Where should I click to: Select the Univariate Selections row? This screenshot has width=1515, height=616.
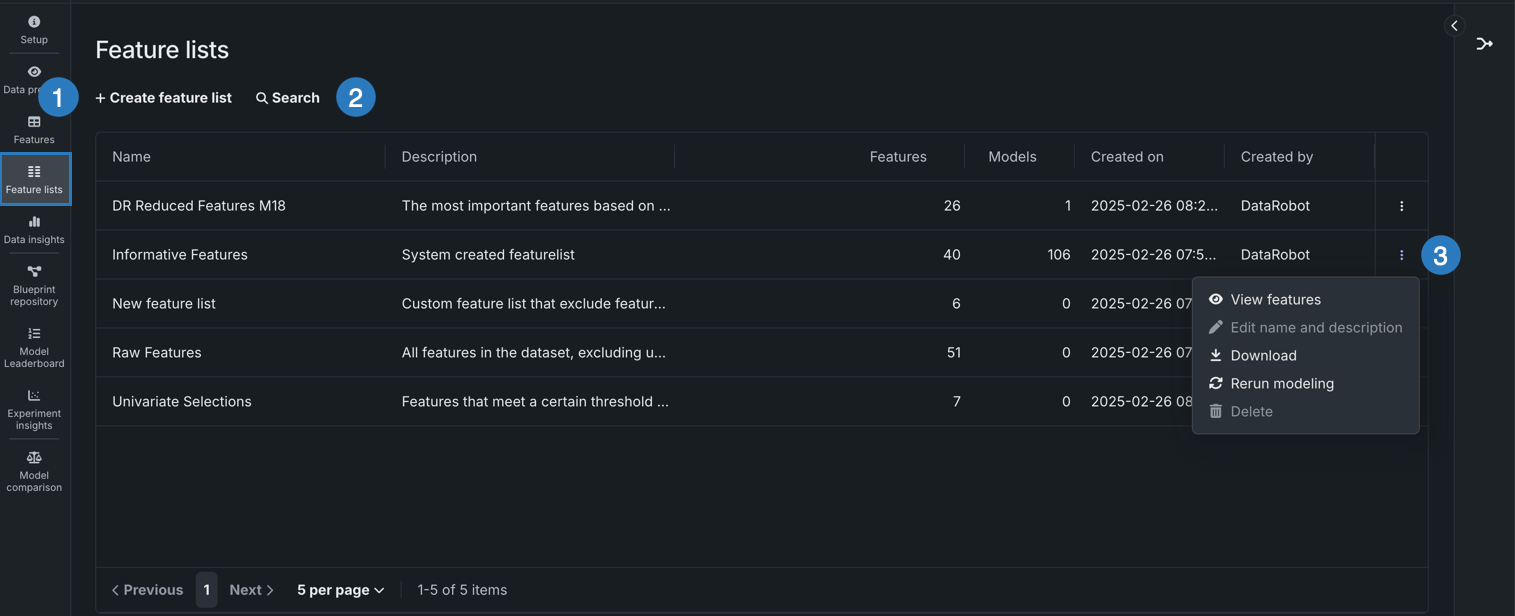click(x=182, y=402)
